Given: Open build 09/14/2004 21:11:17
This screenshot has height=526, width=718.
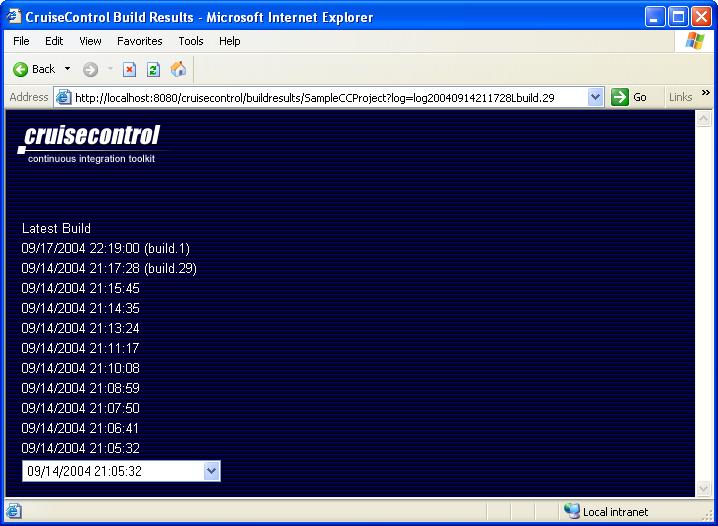Looking at the screenshot, I should pyautogui.click(x=80, y=348).
